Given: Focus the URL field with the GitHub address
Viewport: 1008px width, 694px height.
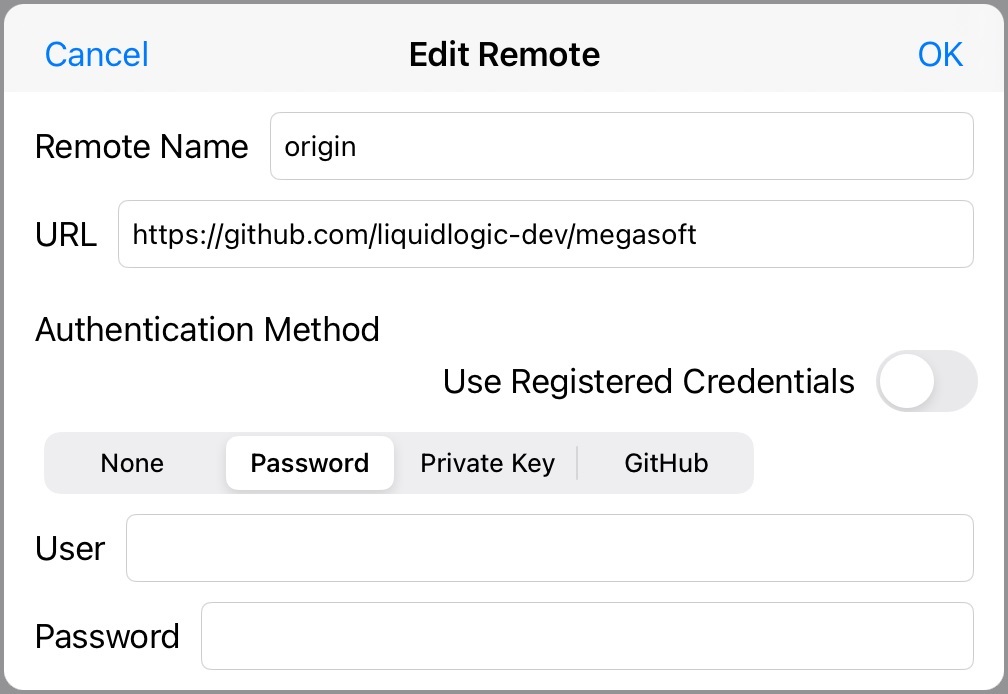Looking at the screenshot, I should pos(545,234).
